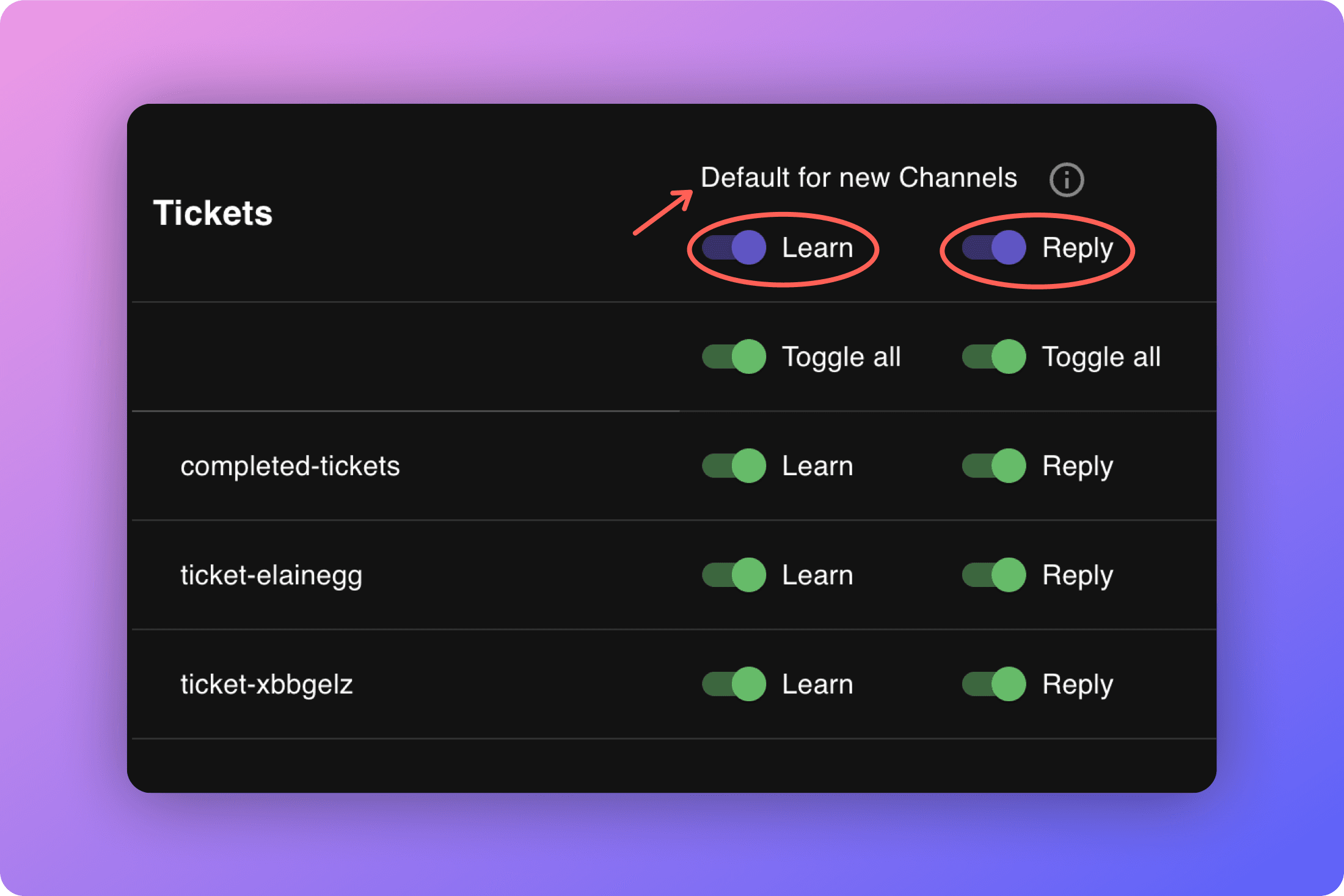Click the Toggle all label in the Learn column
The image size is (1344, 896).
pos(841,357)
